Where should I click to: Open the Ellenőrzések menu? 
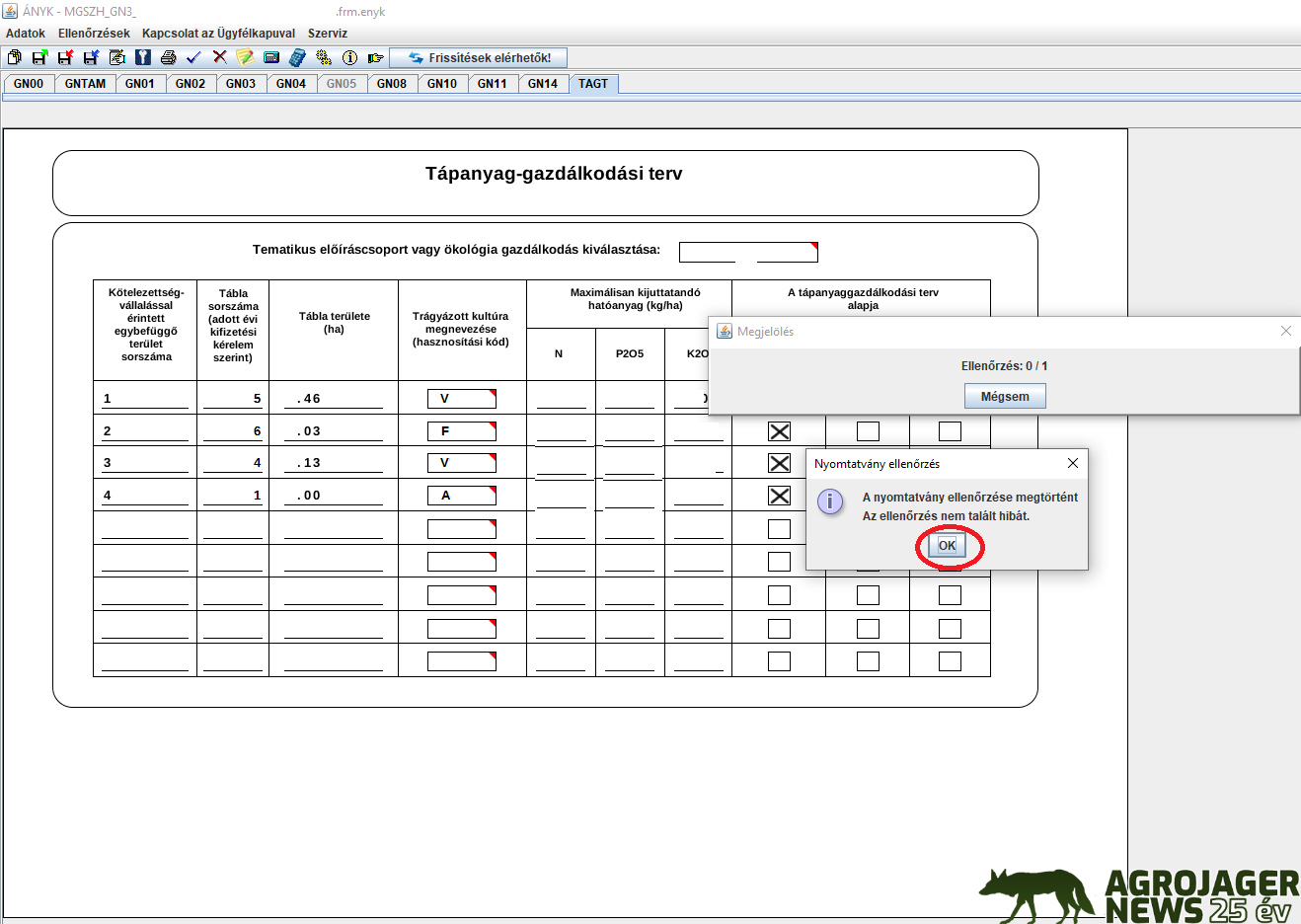[94, 34]
